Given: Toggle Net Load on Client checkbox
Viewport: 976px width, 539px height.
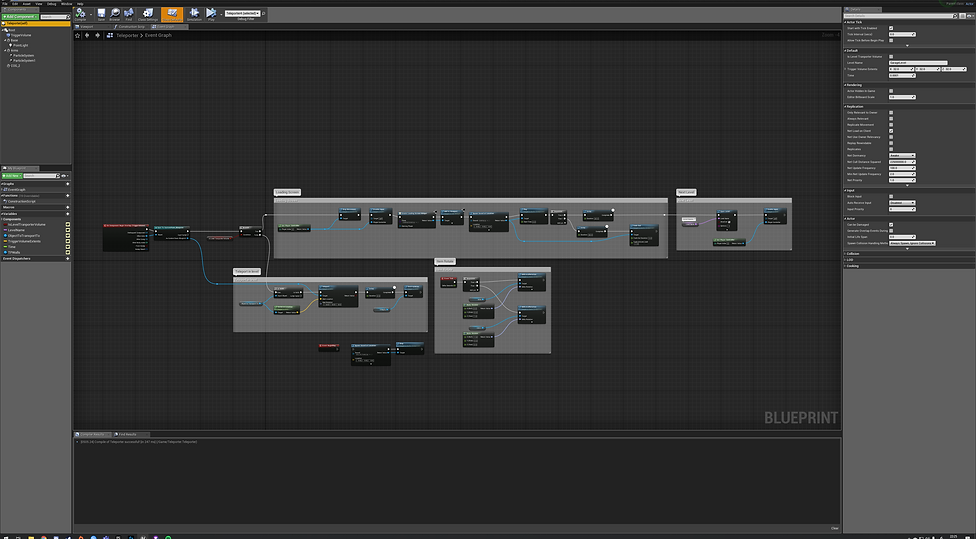Looking at the screenshot, I should click(x=891, y=131).
